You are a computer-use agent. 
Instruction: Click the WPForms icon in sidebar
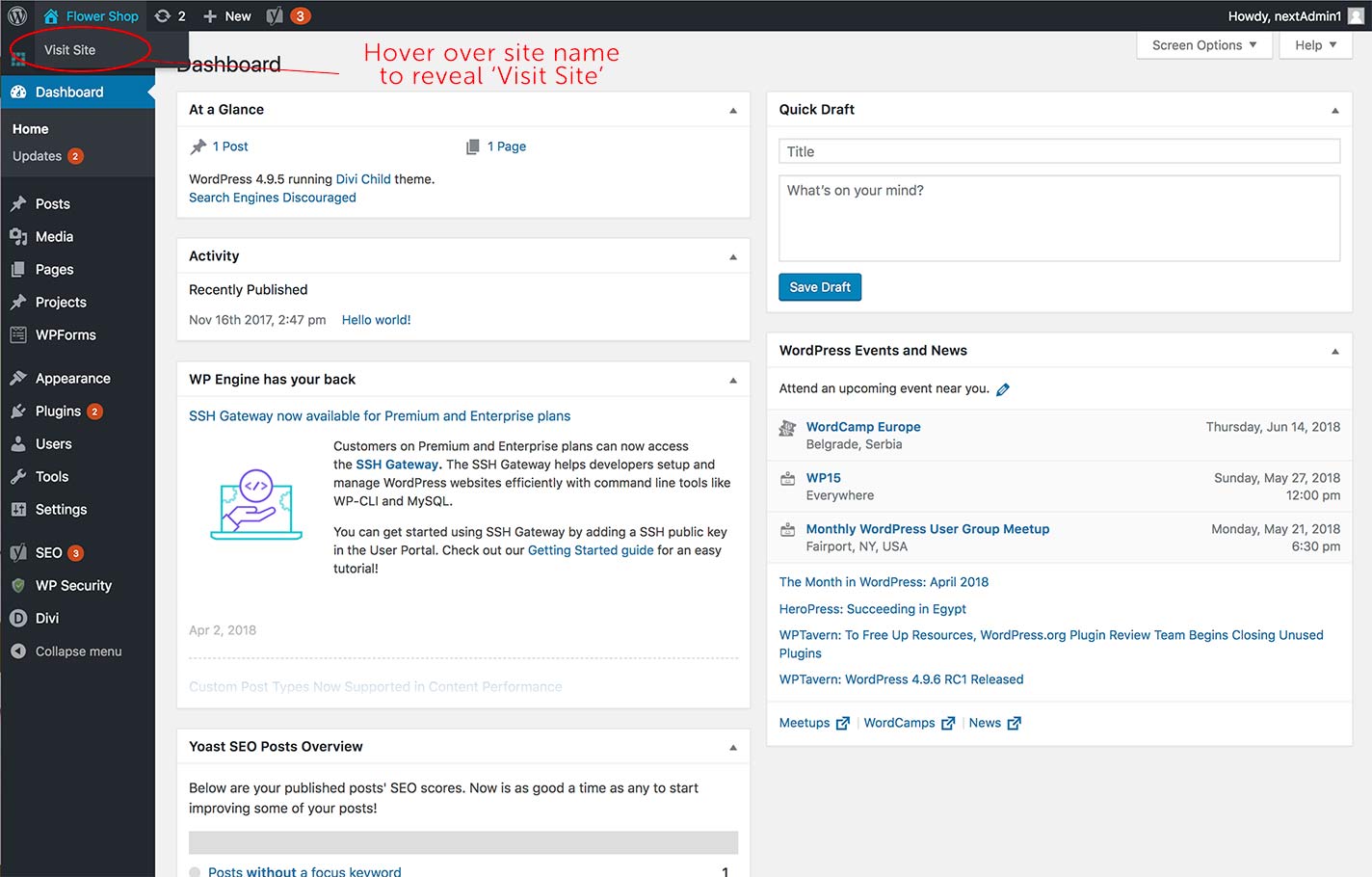point(18,334)
